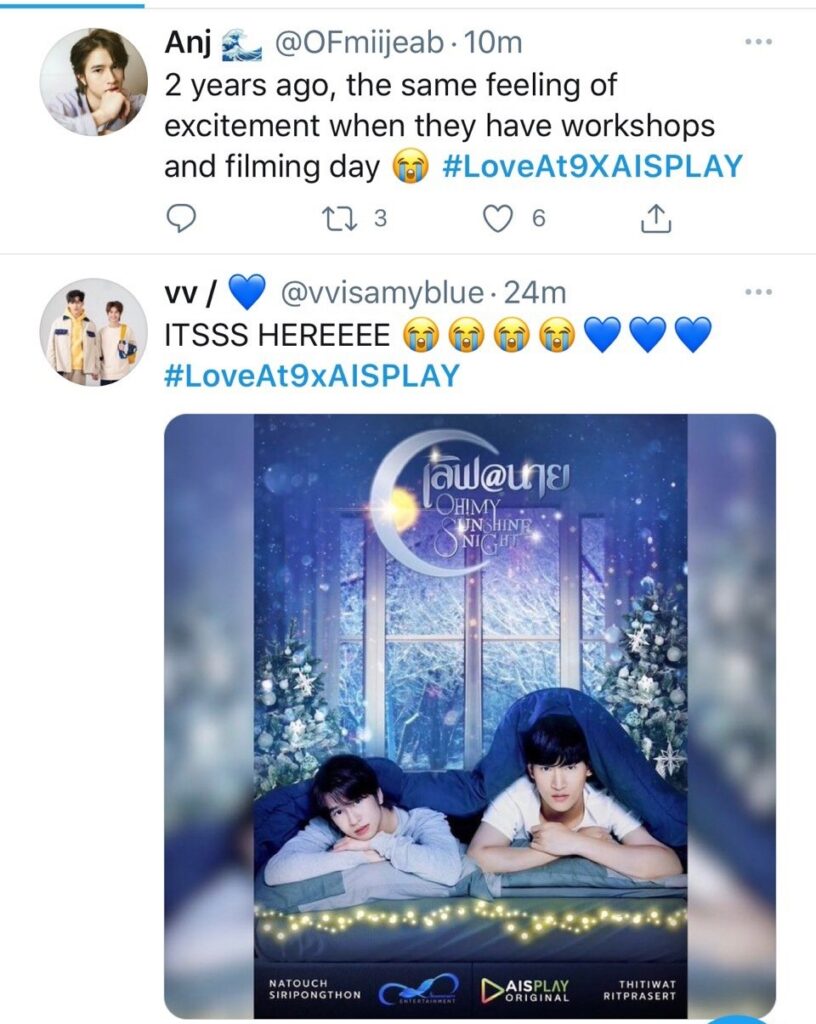Screen dimensions: 816x1024
Task: Open more options for Anj's tweet
Action: (x=759, y=42)
